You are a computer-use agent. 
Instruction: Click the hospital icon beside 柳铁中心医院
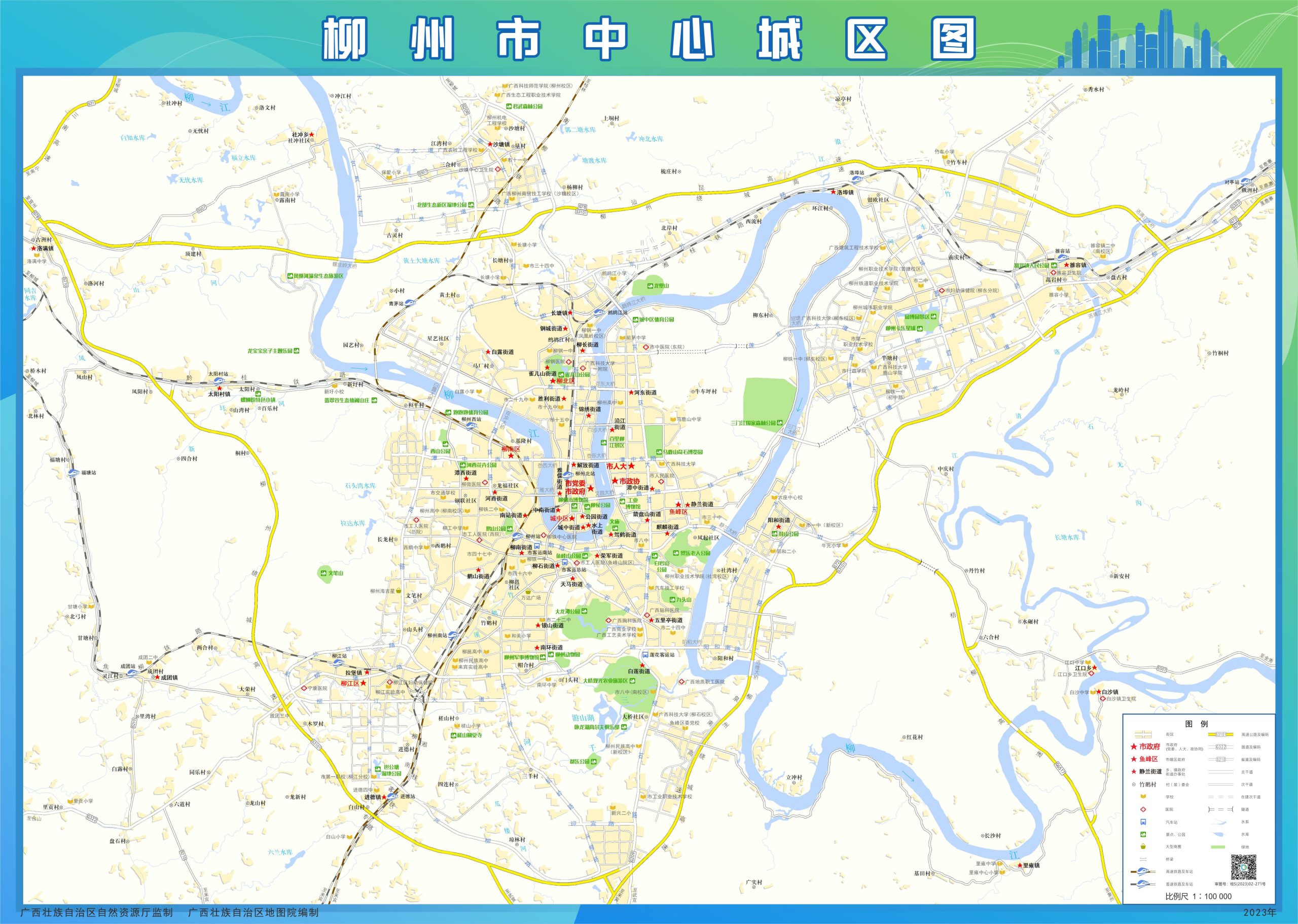tap(544, 536)
